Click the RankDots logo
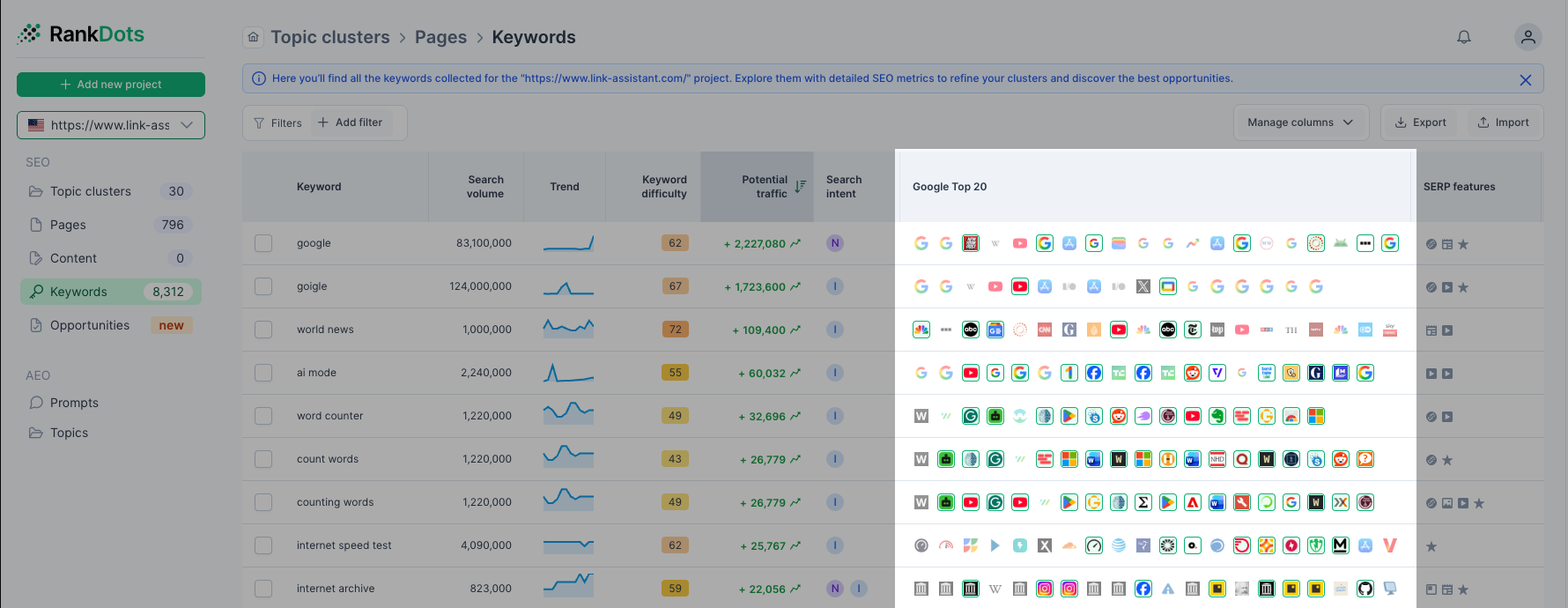1568x608 pixels. [x=81, y=34]
